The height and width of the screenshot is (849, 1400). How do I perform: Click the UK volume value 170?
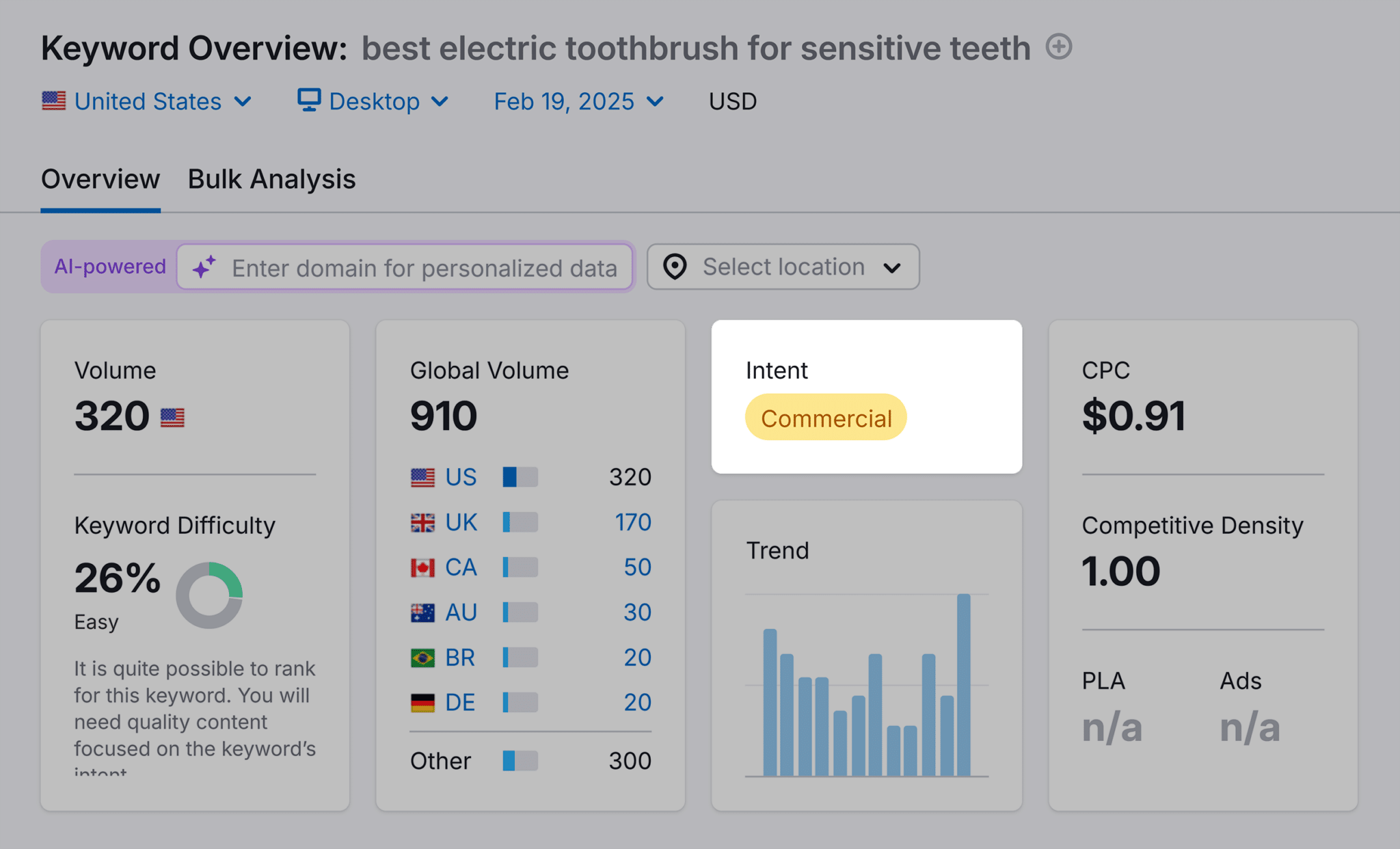(633, 522)
